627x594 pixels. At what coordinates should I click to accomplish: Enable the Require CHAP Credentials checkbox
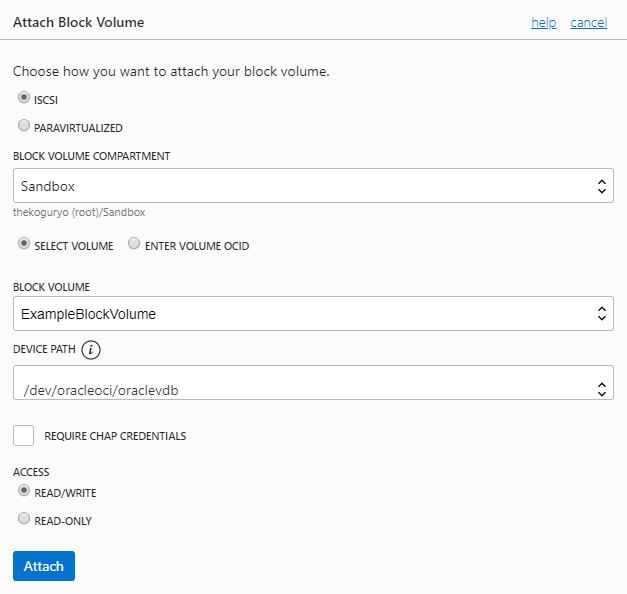(x=24, y=435)
